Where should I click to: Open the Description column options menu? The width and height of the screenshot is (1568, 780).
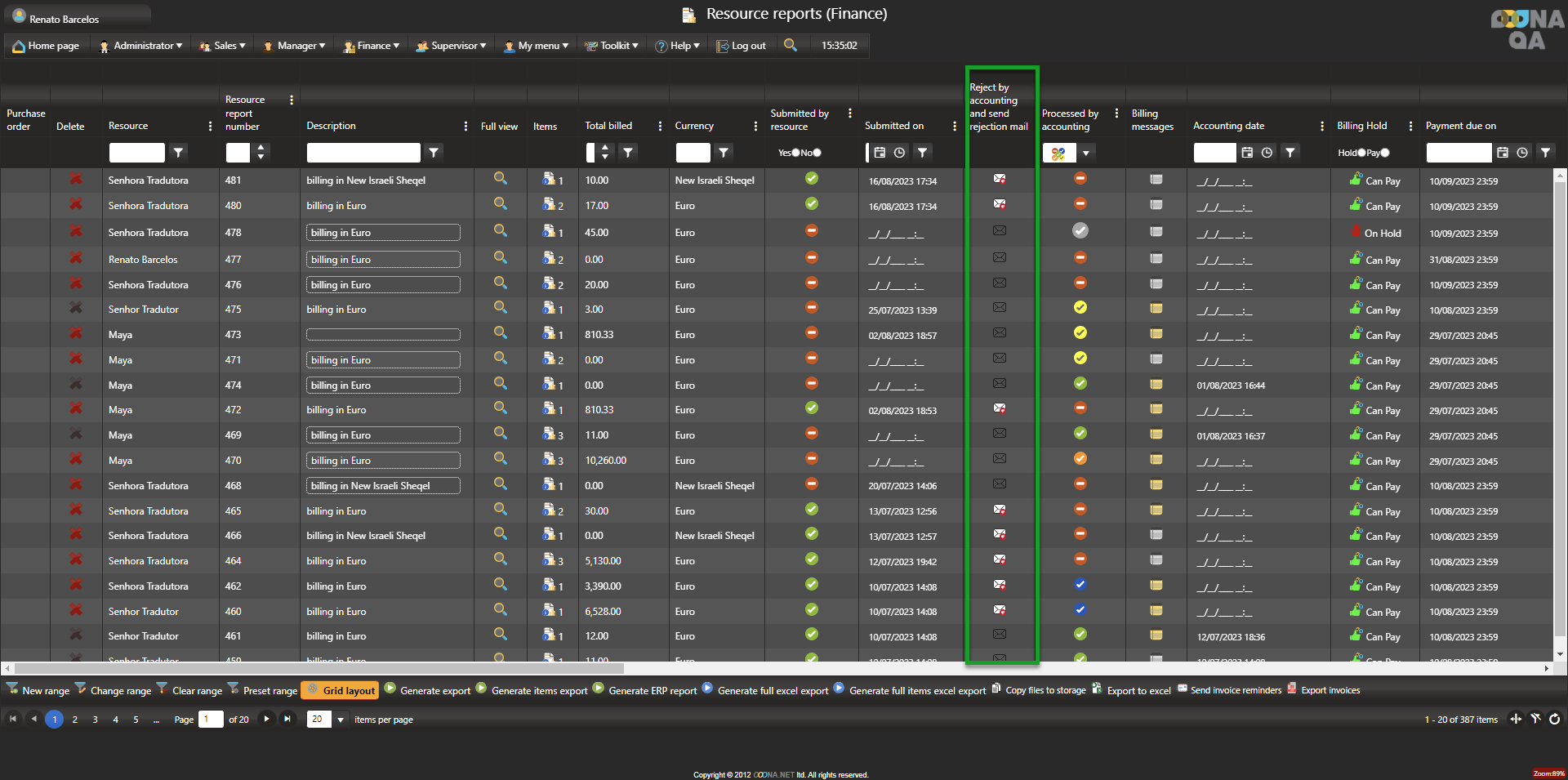pyautogui.click(x=465, y=126)
